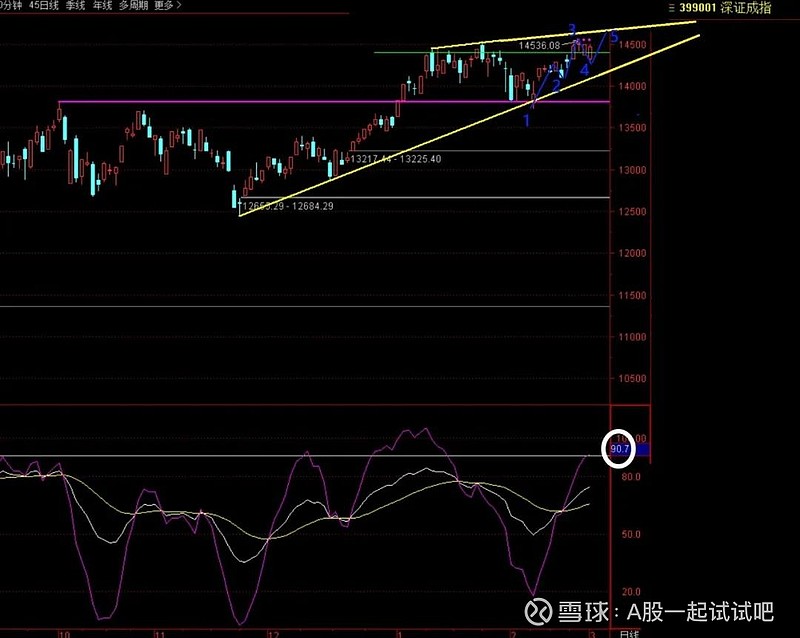Viewport: 800px width, 638px height.
Task: Click the 50.0 indicator axis label
Action: [x=631, y=534]
